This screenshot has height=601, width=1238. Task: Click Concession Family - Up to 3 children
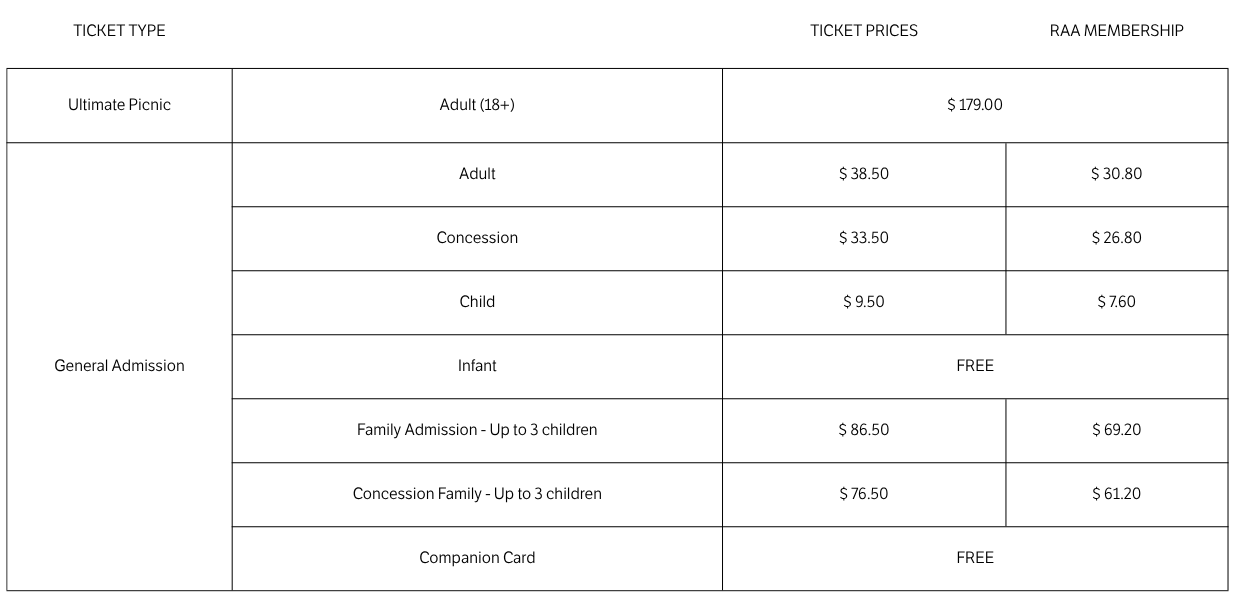pyautogui.click(x=477, y=494)
